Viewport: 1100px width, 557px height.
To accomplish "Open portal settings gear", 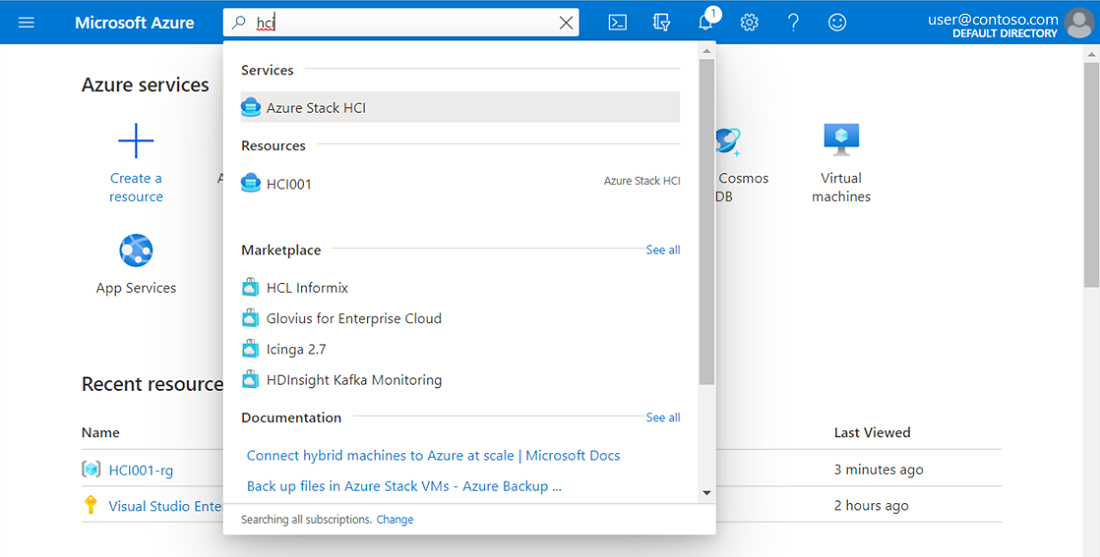I will coord(749,22).
